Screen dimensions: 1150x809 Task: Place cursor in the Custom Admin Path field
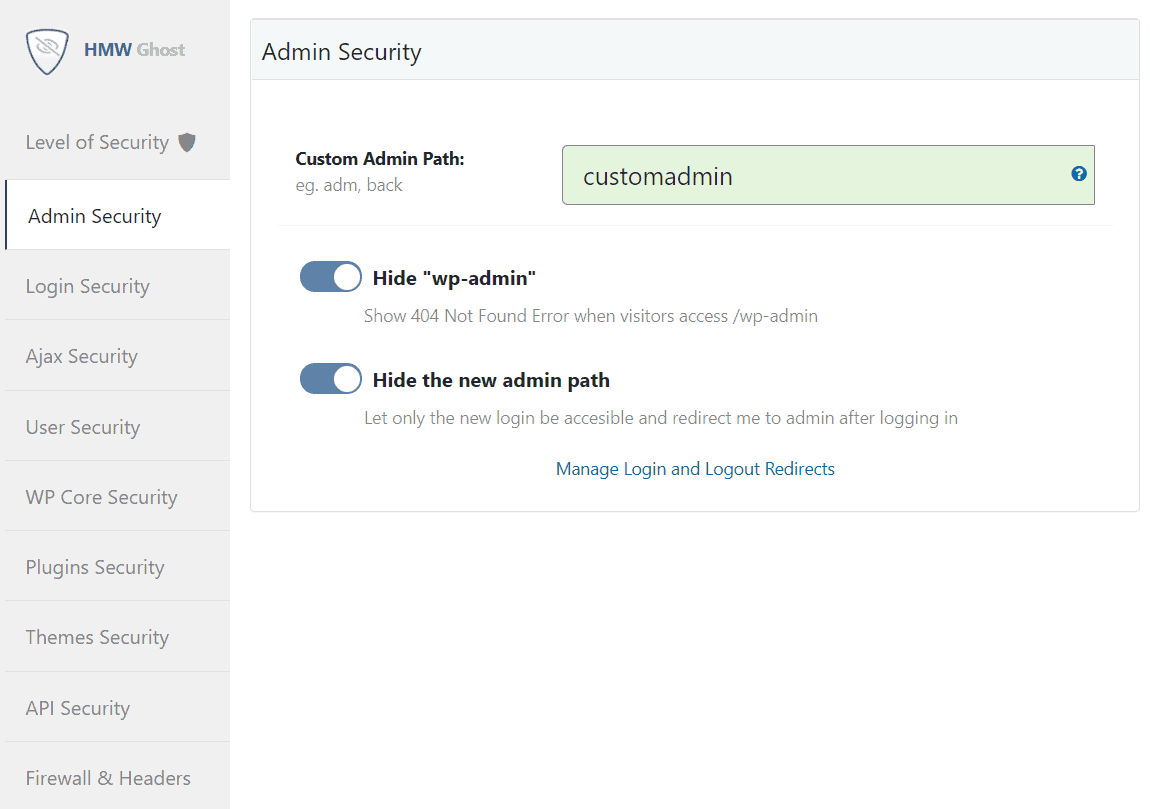pyautogui.click(x=828, y=174)
